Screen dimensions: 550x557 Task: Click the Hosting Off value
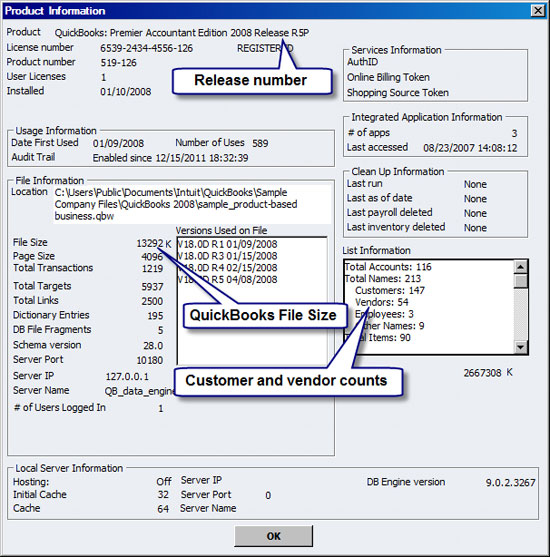click(164, 482)
